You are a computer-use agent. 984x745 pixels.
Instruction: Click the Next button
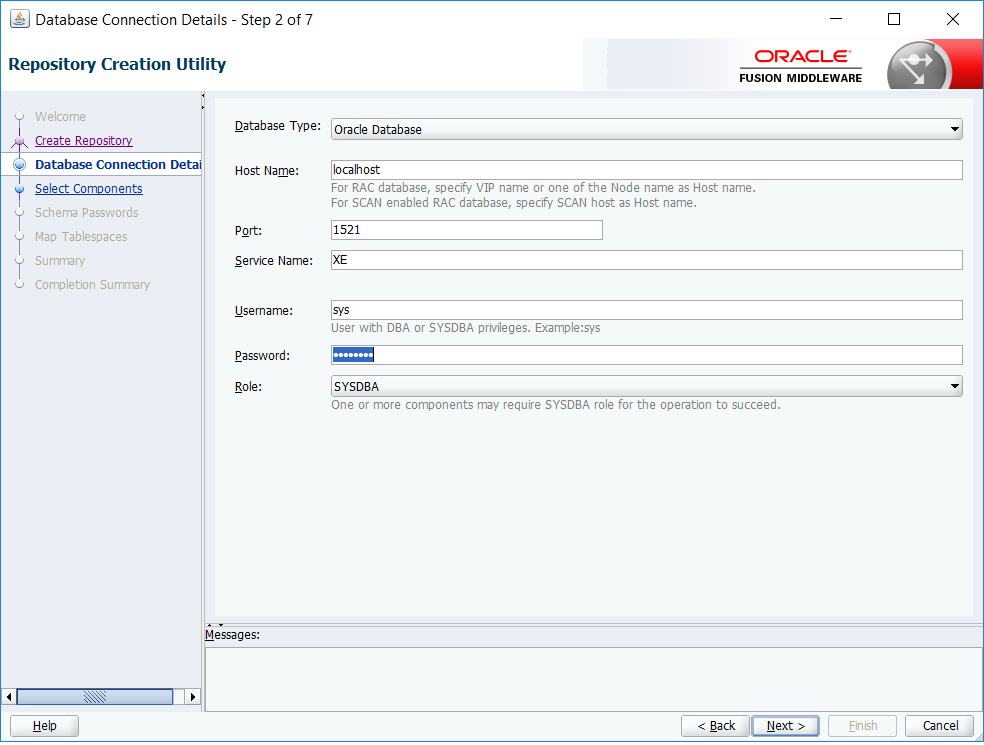coord(786,725)
